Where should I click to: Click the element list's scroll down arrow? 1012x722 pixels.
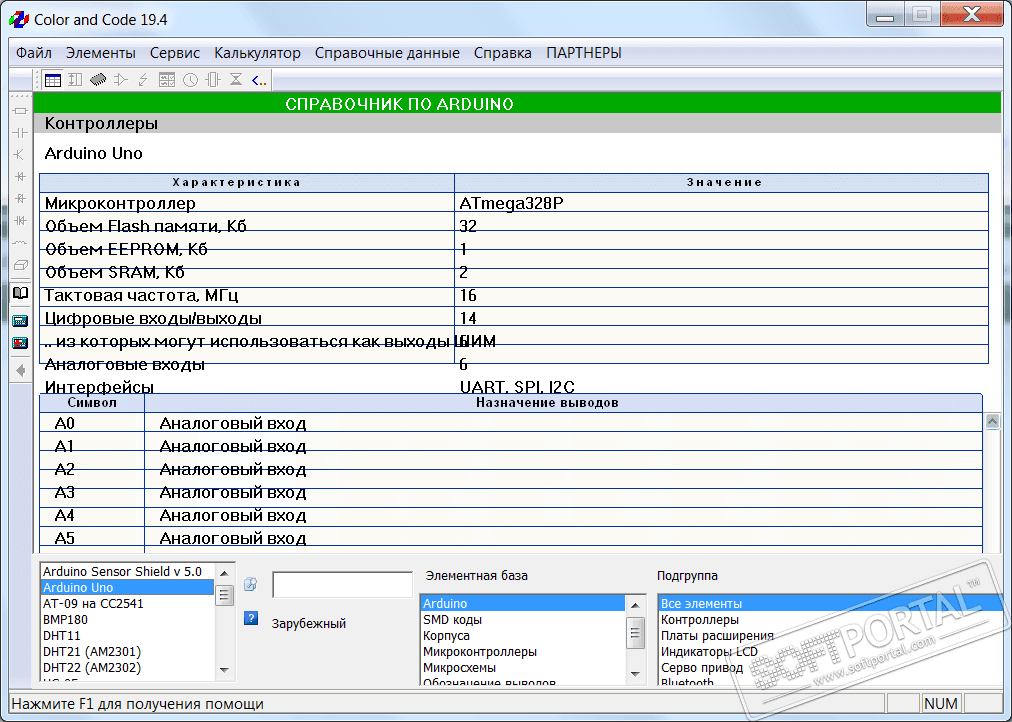224,670
